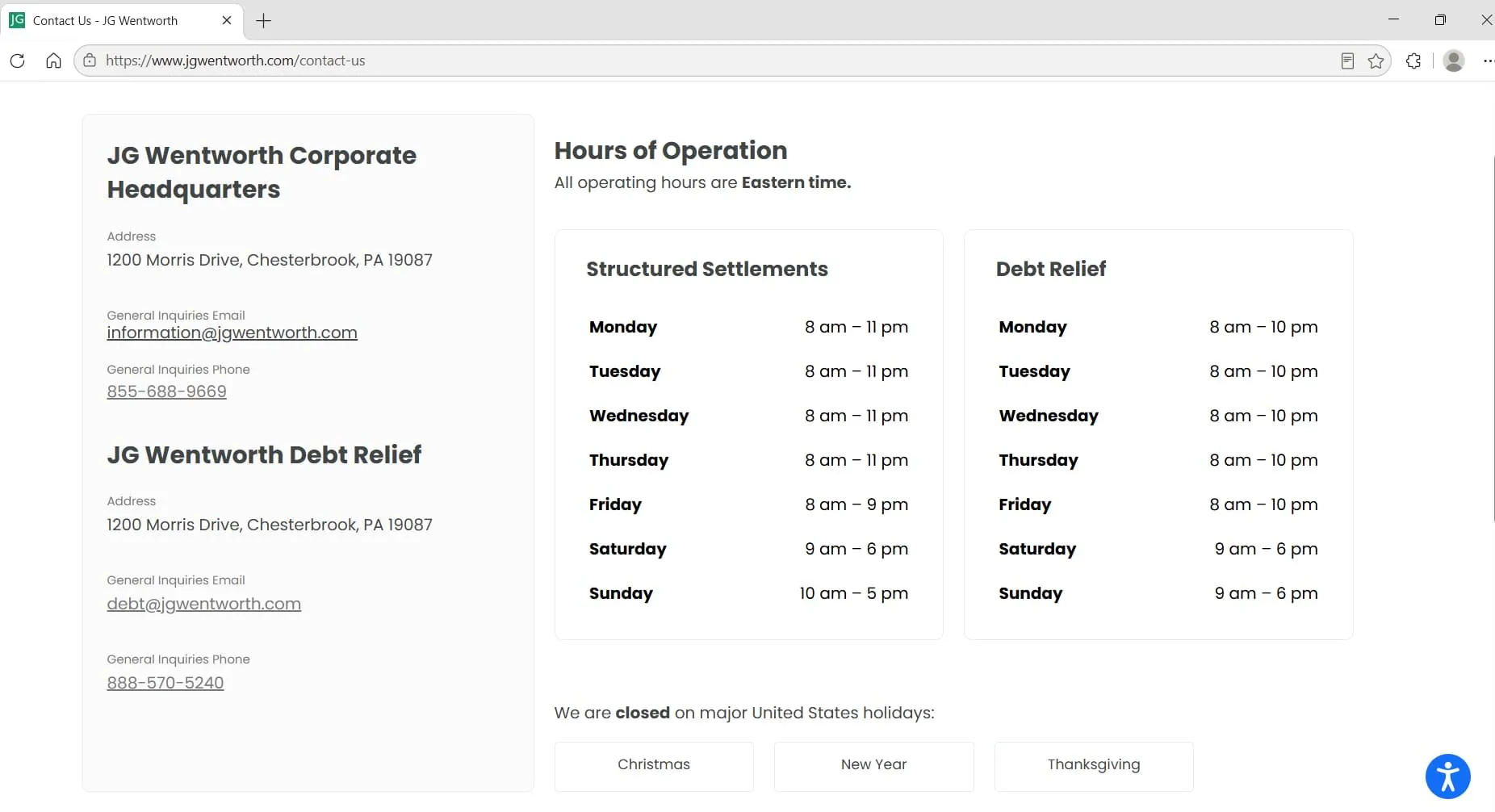Open the browser settings ellipsis menu
Screen dimensions: 1495x812
click(1488, 61)
